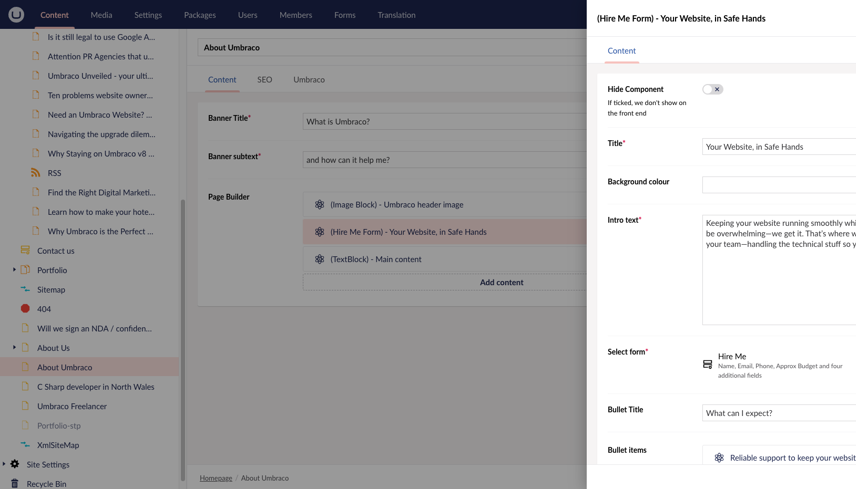This screenshot has width=856, height=489.
Task: Click the content tree vertical scrollbar
Action: tap(183, 339)
